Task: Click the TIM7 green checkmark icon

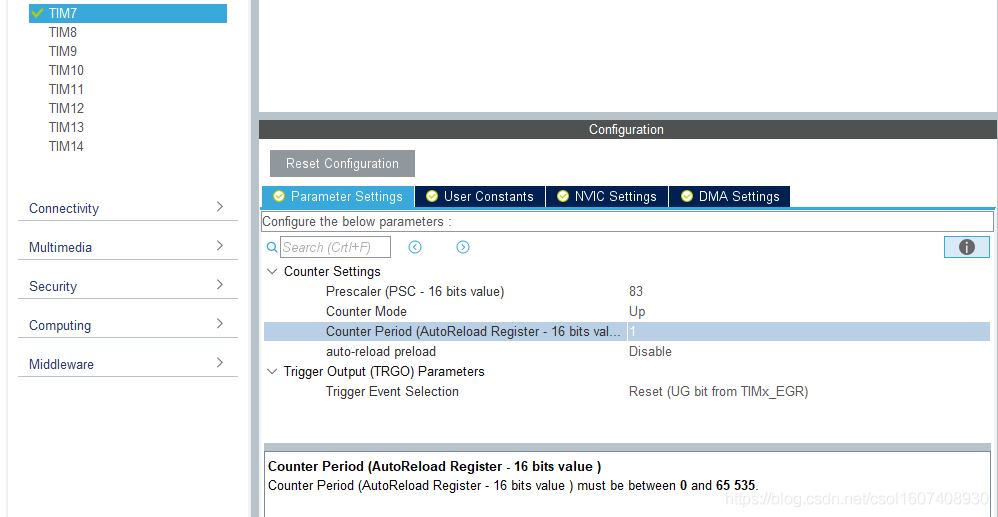Action: pos(37,13)
